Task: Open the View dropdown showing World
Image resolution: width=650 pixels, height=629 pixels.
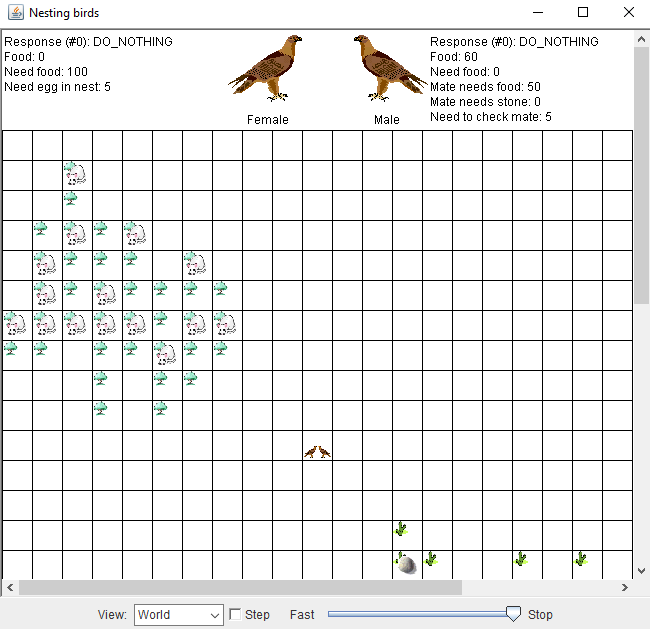Action: pos(179,615)
